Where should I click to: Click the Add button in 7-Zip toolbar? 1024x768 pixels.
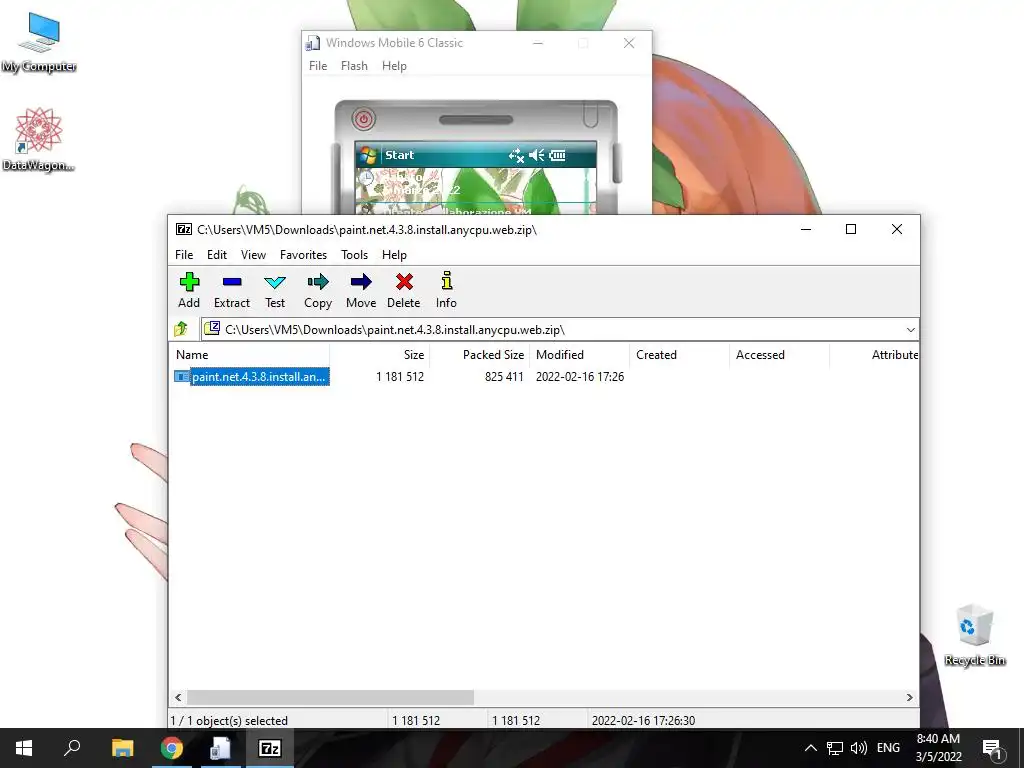tap(189, 290)
